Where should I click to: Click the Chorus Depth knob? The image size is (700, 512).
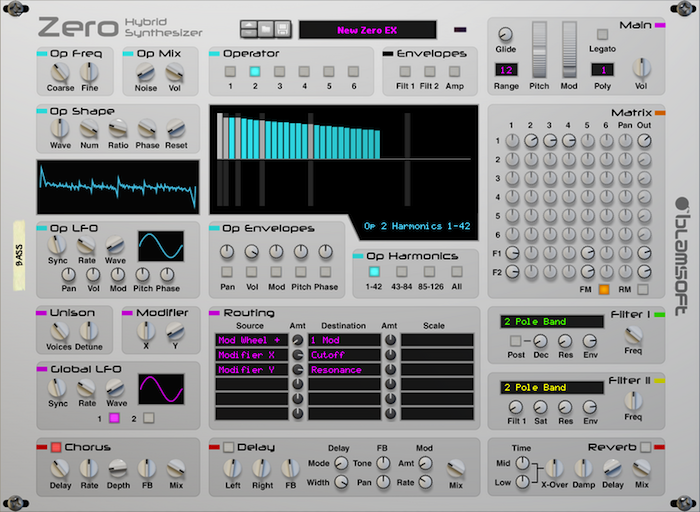tap(118, 469)
